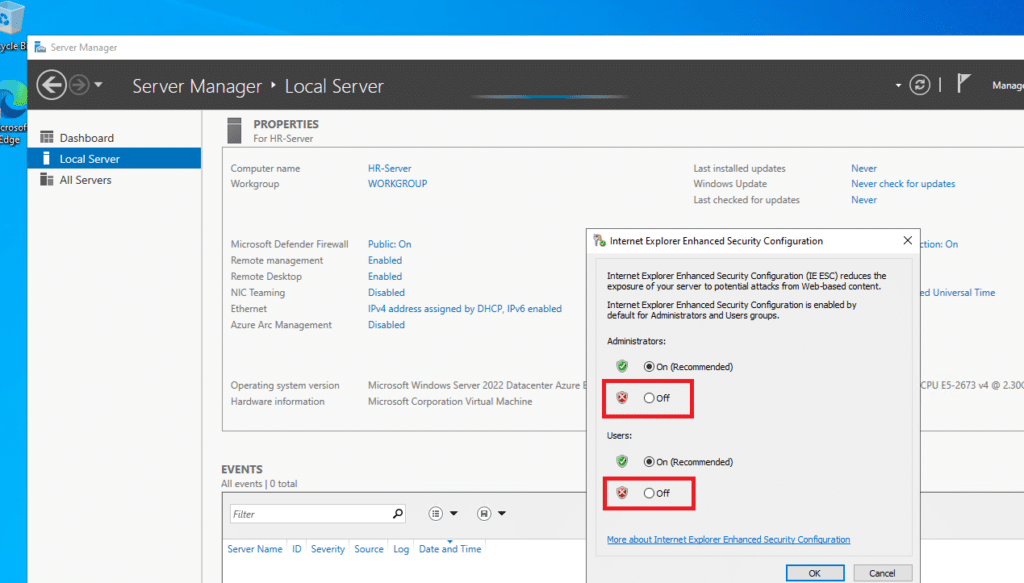Turn Off IE ESC for Users
The height and width of the screenshot is (583, 1024).
[x=650, y=493]
